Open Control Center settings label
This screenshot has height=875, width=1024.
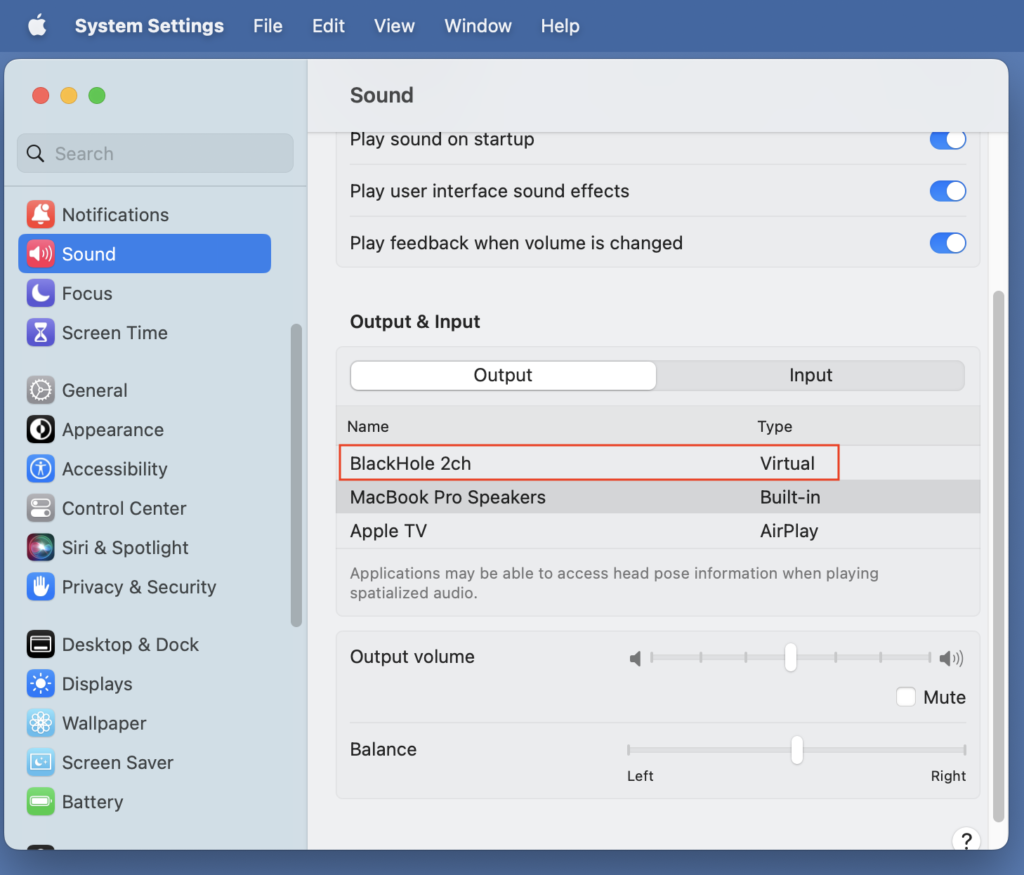pos(124,508)
